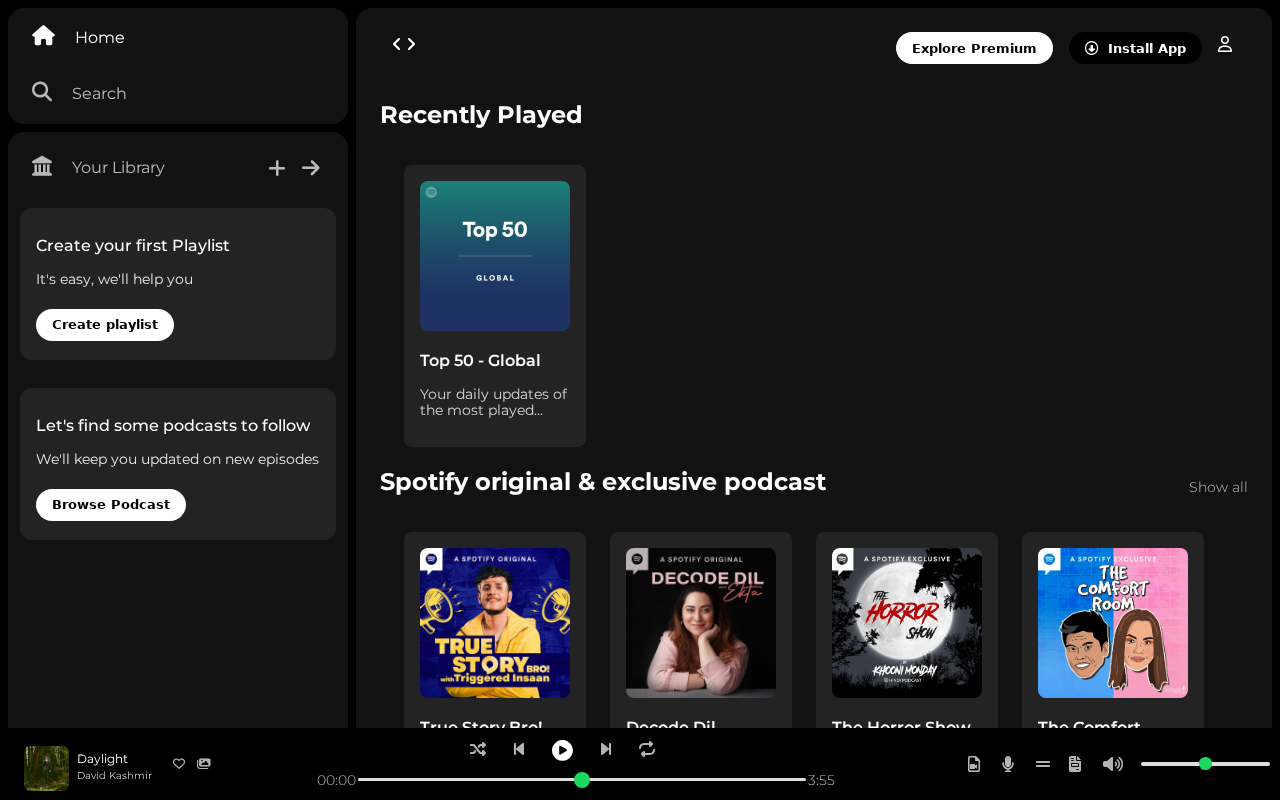Click the artist name David Kashmir

[x=114, y=776]
